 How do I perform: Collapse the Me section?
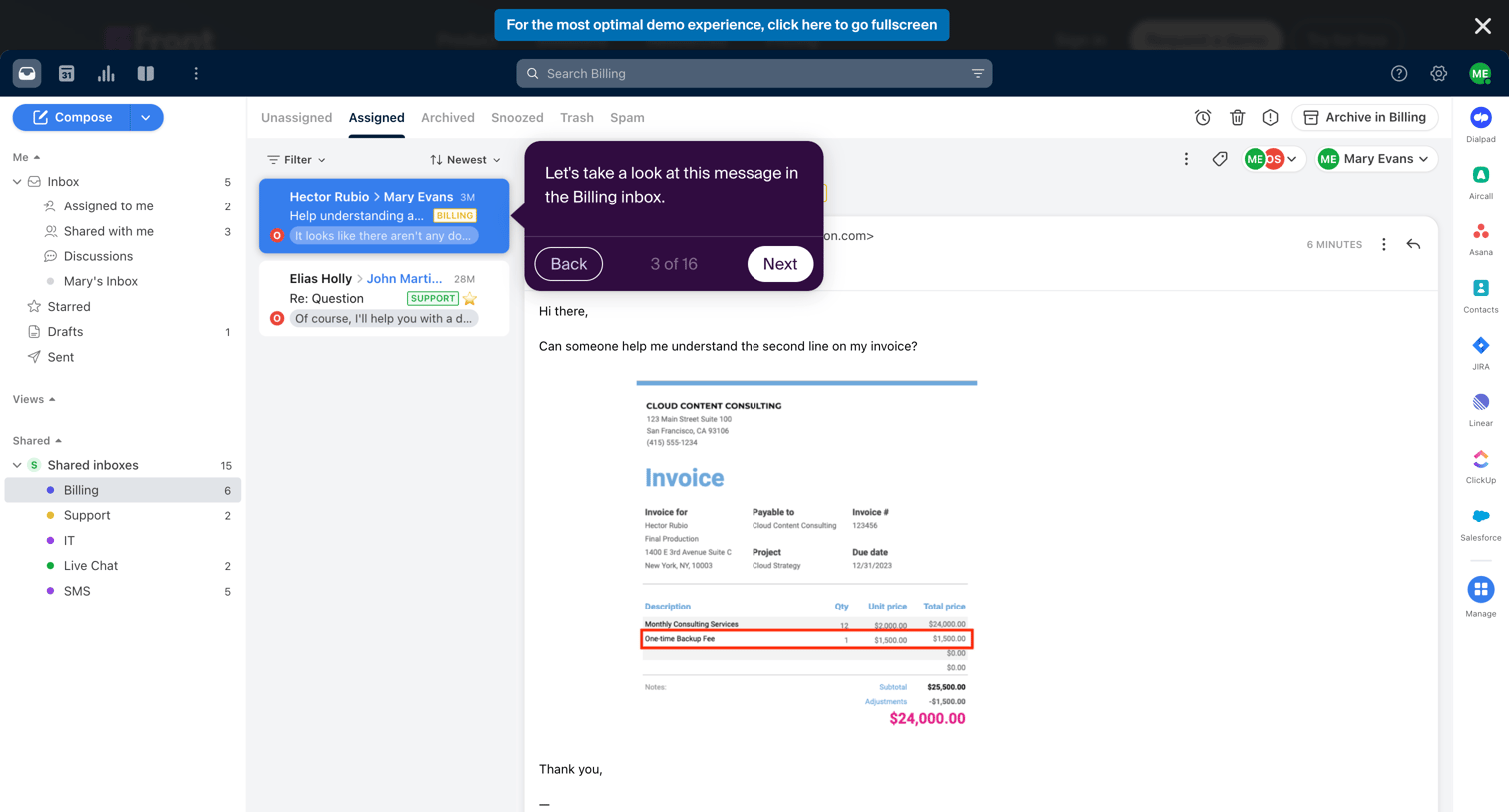click(x=27, y=157)
